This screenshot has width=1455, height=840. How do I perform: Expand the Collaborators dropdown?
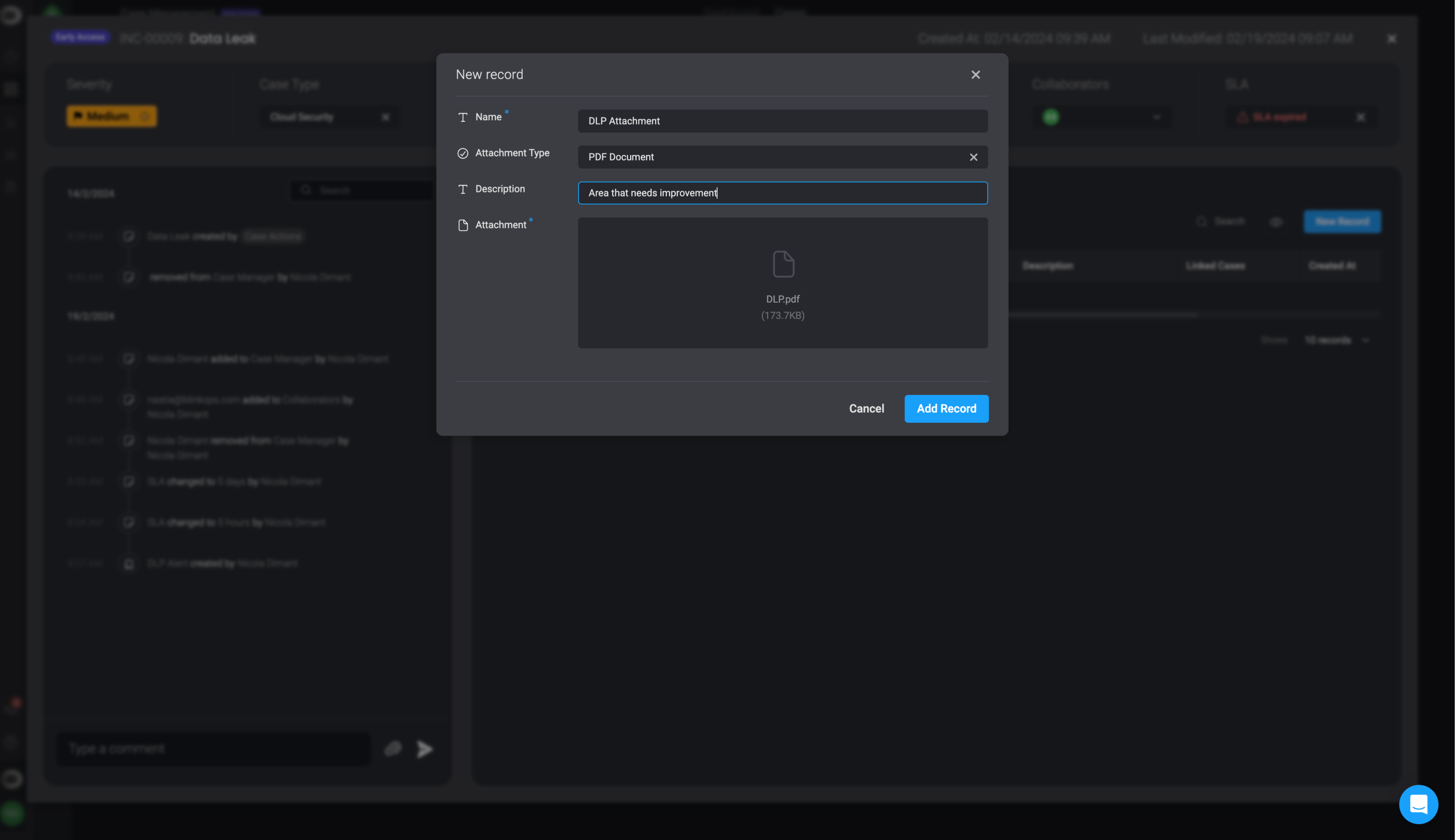1156,117
